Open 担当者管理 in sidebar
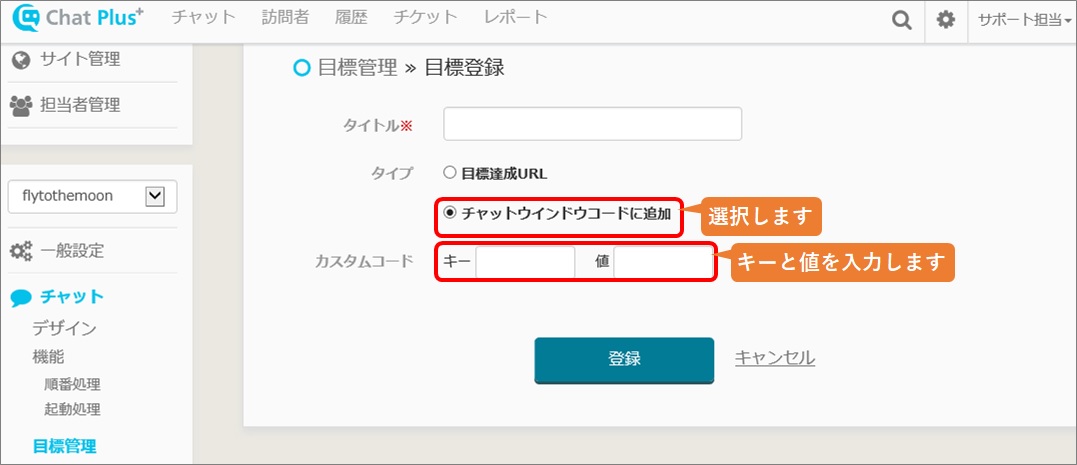Image resolution: width=1077 pixels, height=465 pixels. pos(80,105)
